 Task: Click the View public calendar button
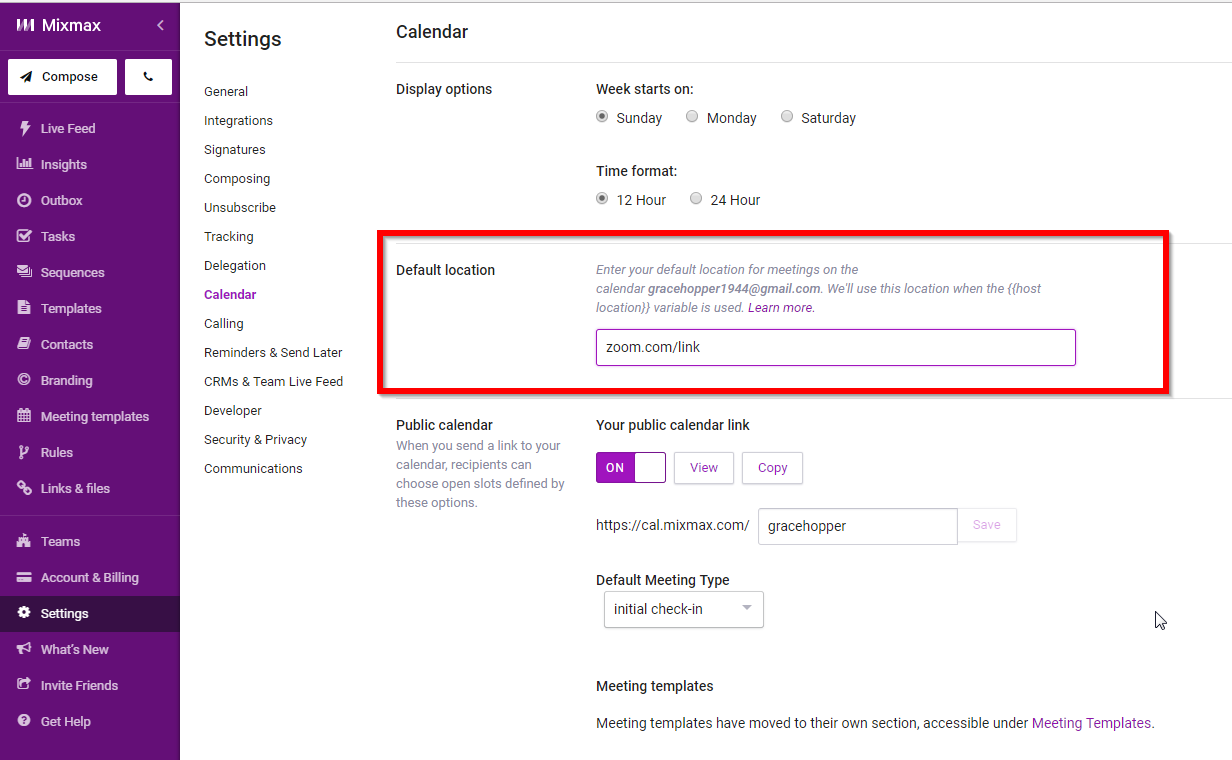(x=704, y=467)
